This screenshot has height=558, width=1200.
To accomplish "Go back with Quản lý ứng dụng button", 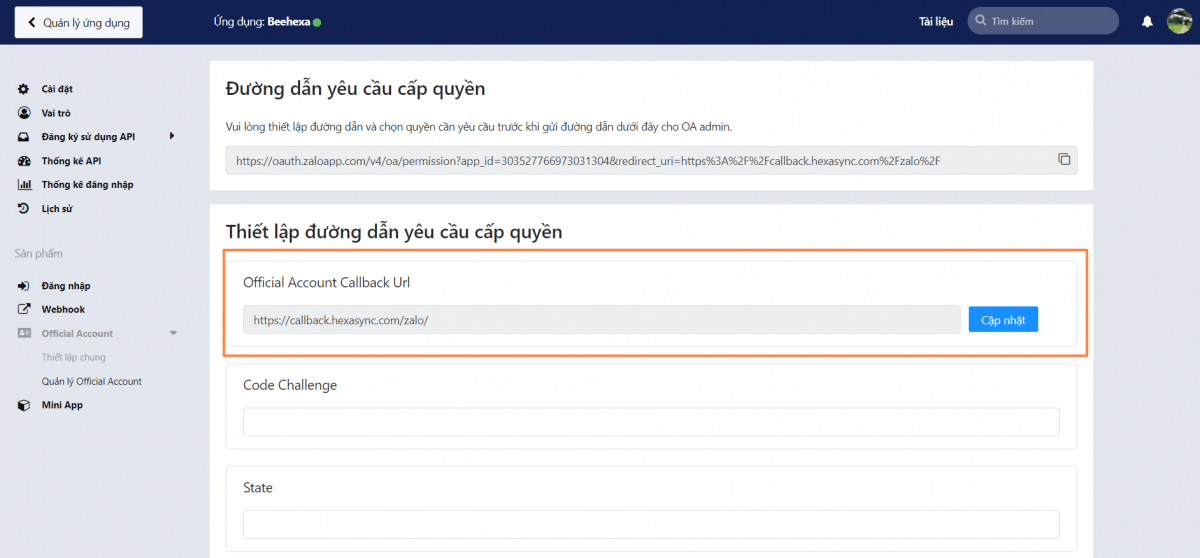I will point(78,22).
